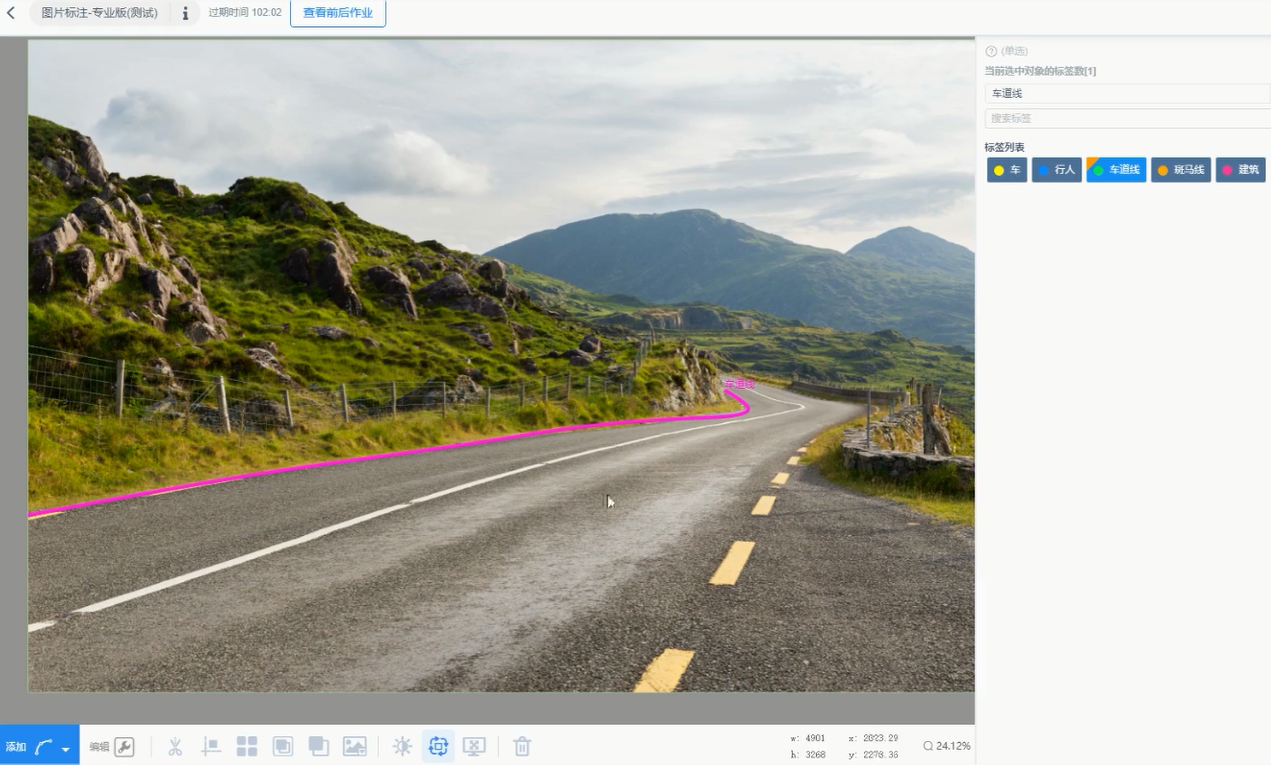Click the 搜索标签 search field

(x=1126, y=118)
